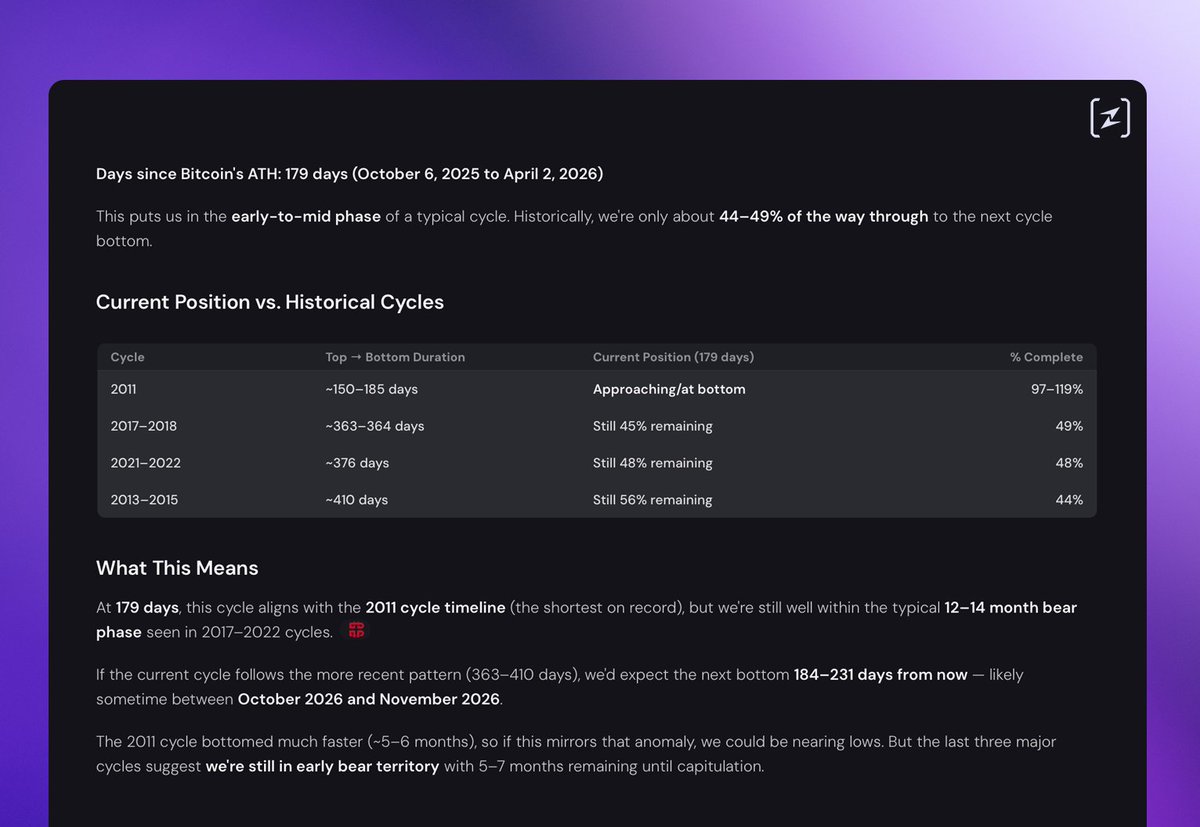Click the Days since Bitcoin's ATH heading

click(349, 174)
